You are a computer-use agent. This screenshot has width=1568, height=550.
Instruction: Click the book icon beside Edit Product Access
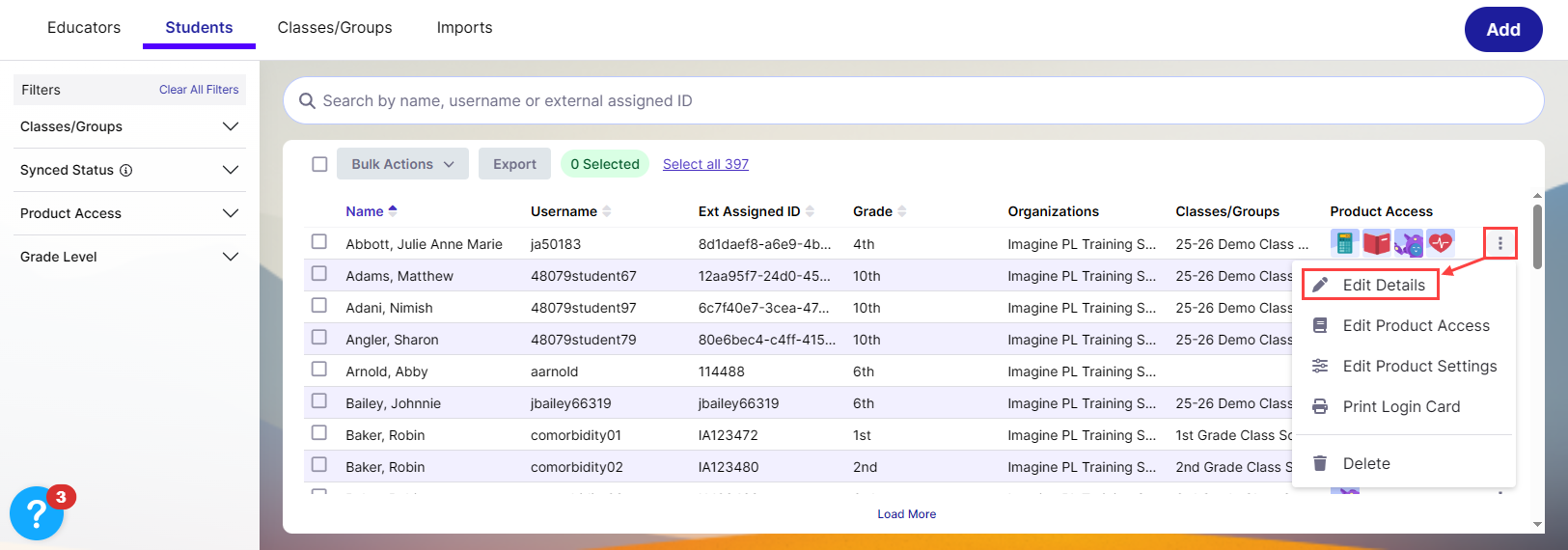click(x=1320, y=325)
